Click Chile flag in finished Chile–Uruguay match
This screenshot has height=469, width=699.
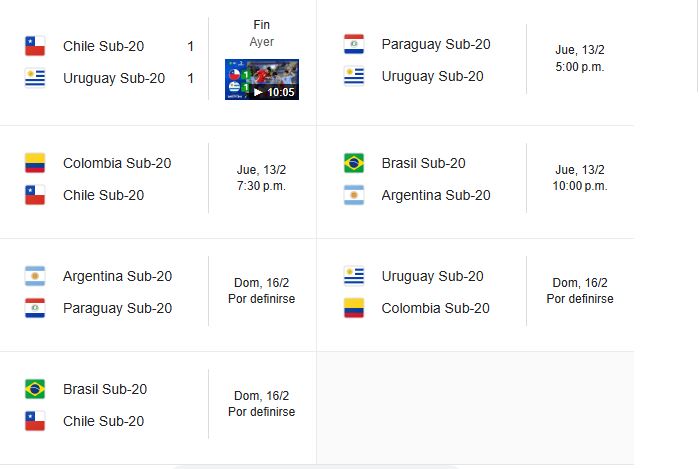(35, 46)
